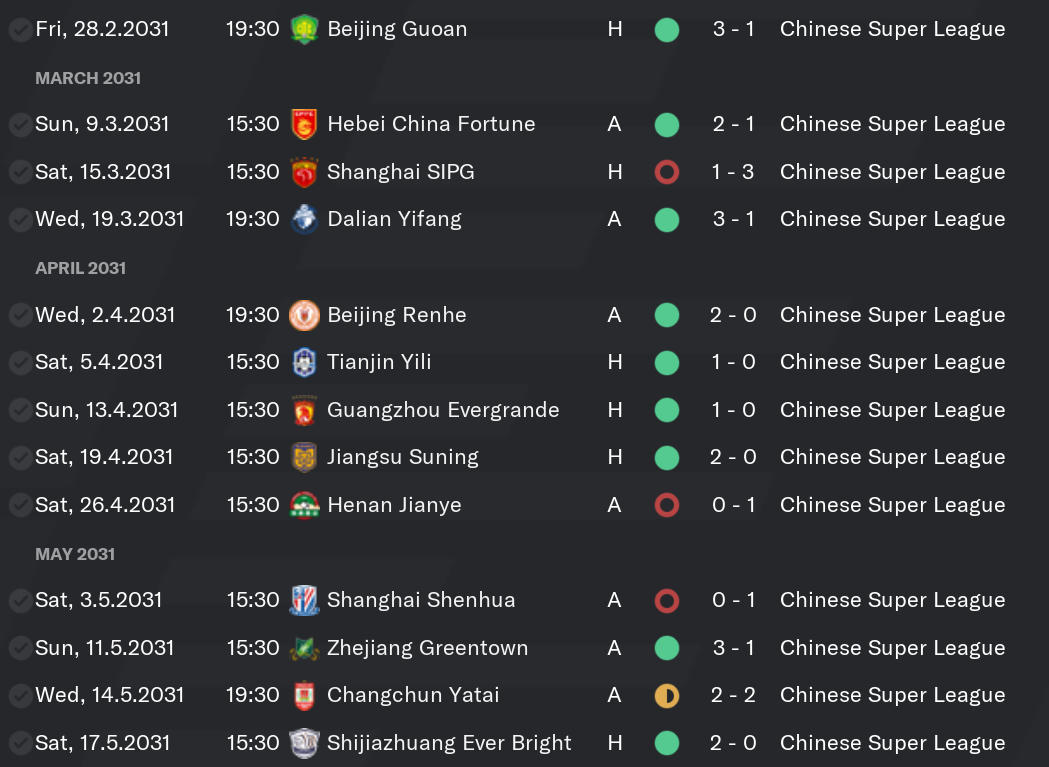Toggle the checkmark for 28.2.2031 fixture
1049x767 pixels.
pyautogui.click(x=21, y=29)
